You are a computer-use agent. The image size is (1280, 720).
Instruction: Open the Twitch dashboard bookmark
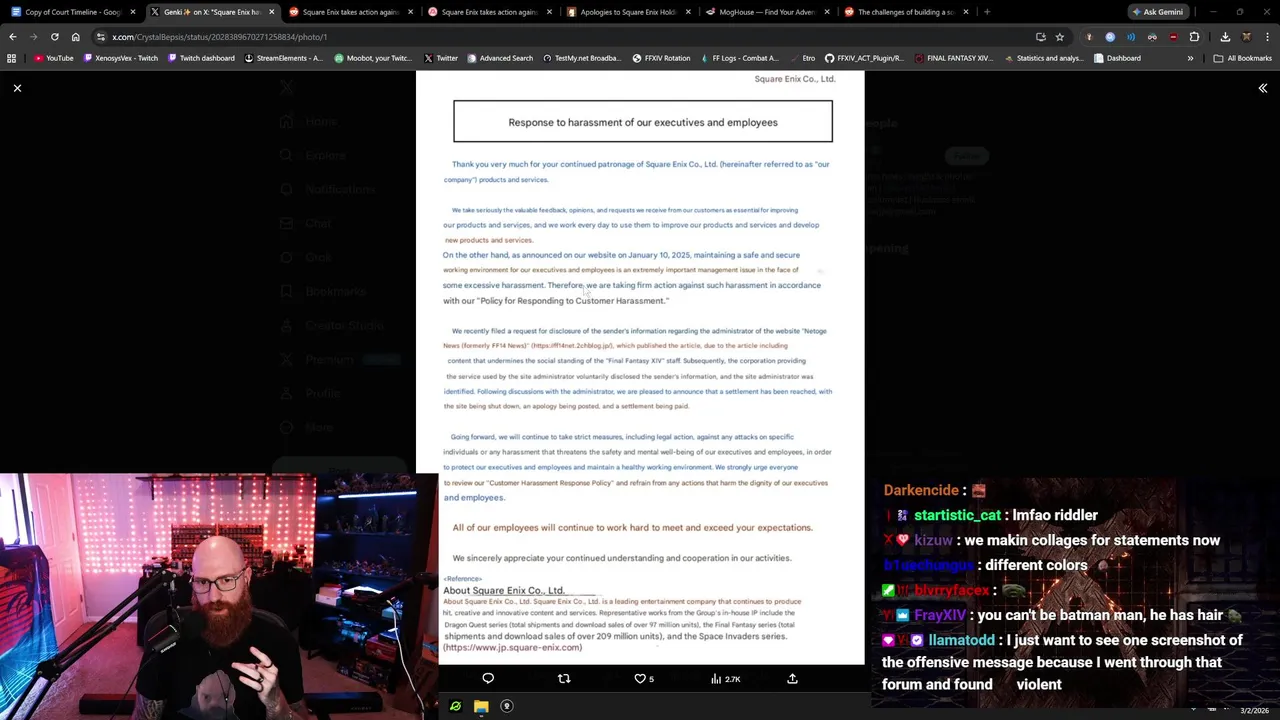coord(201,58)
